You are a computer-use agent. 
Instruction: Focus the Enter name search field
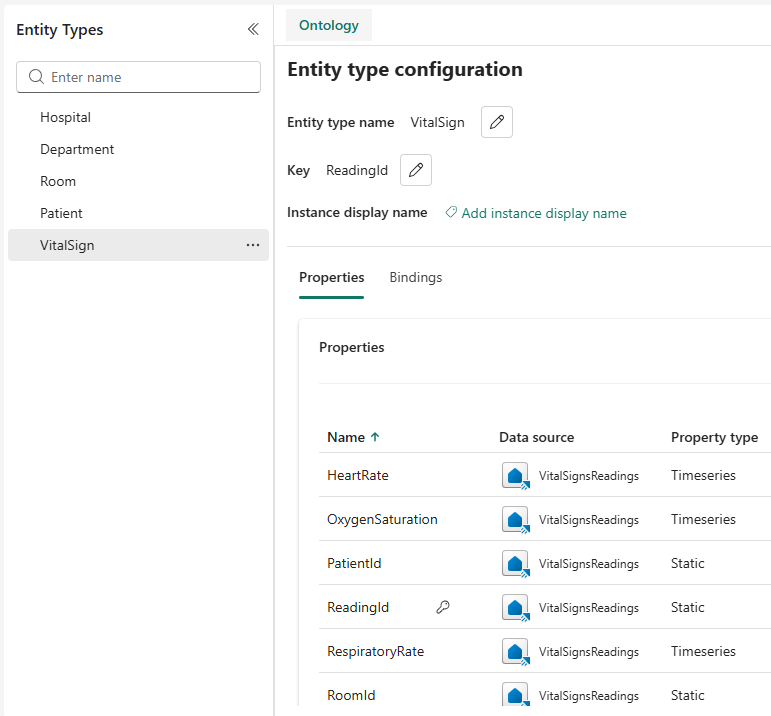[138, 77]
